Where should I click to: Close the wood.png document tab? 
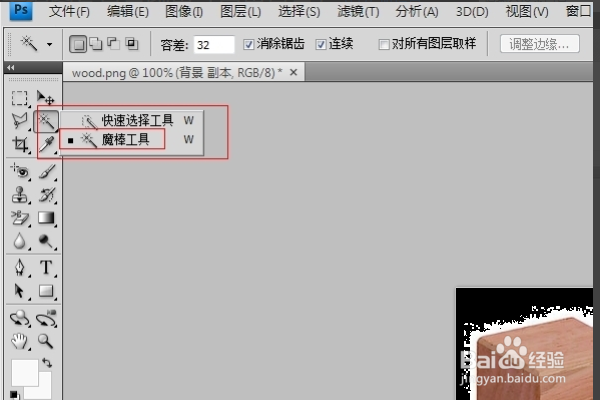[x=293, y=72]
